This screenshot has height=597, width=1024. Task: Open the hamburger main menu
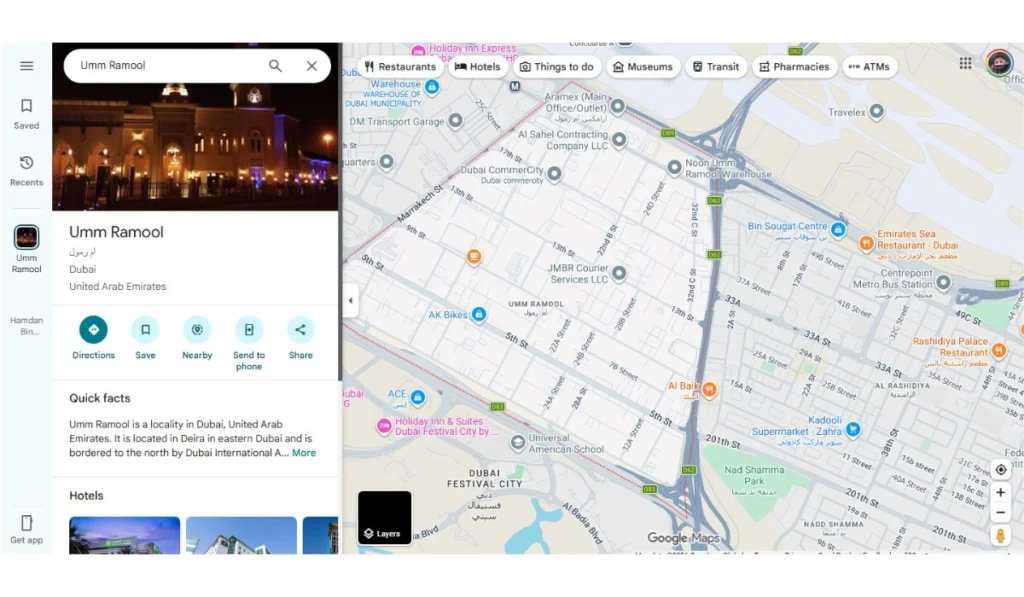pos(26,66)
